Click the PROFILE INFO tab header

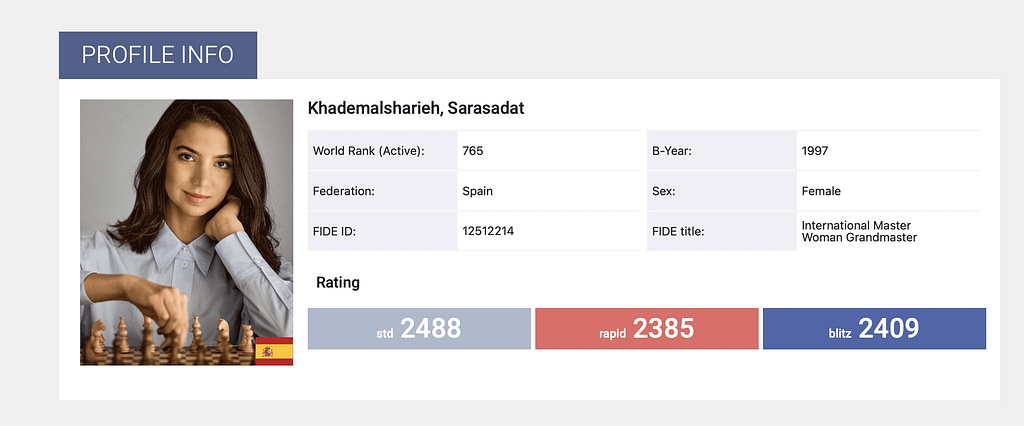tap(157, 55)
